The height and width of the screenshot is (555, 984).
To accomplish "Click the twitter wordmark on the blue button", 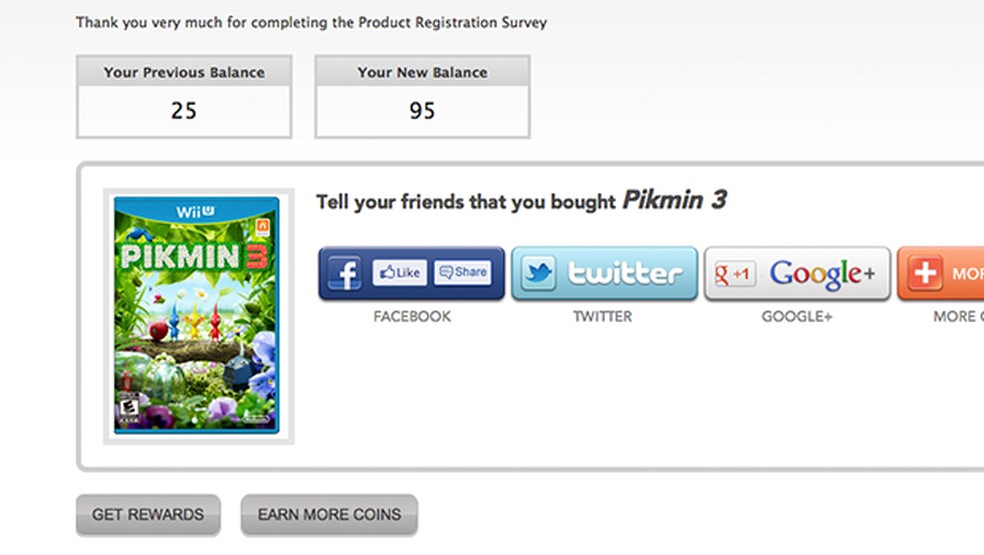I will pos(625,273).
